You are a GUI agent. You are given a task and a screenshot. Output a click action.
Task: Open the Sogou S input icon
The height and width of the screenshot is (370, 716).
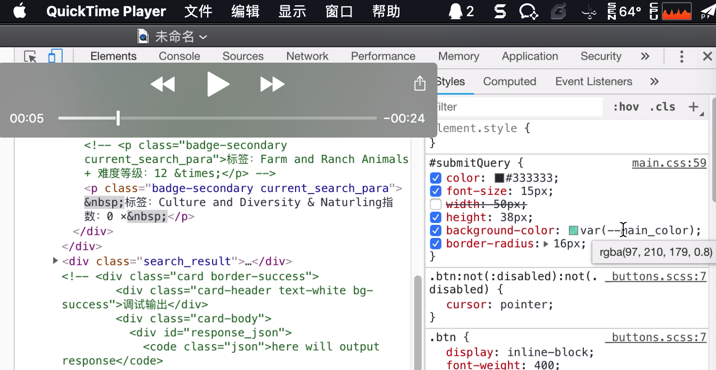point(500,11)
